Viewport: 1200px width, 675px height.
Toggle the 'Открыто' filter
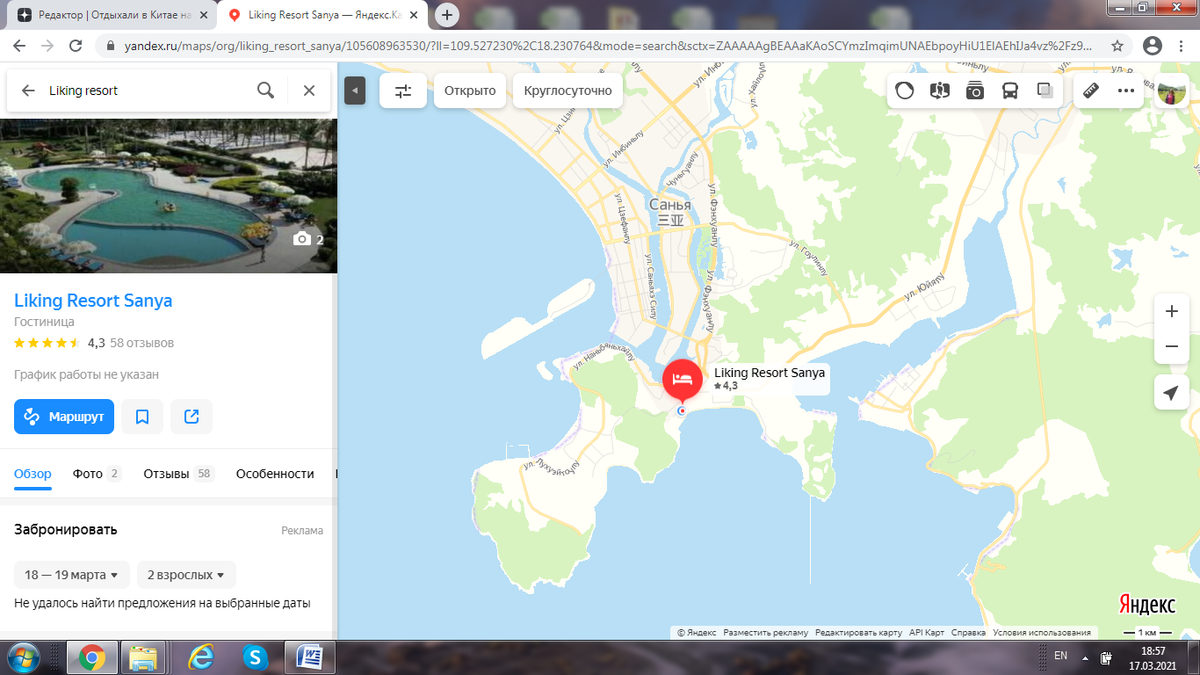470,90
